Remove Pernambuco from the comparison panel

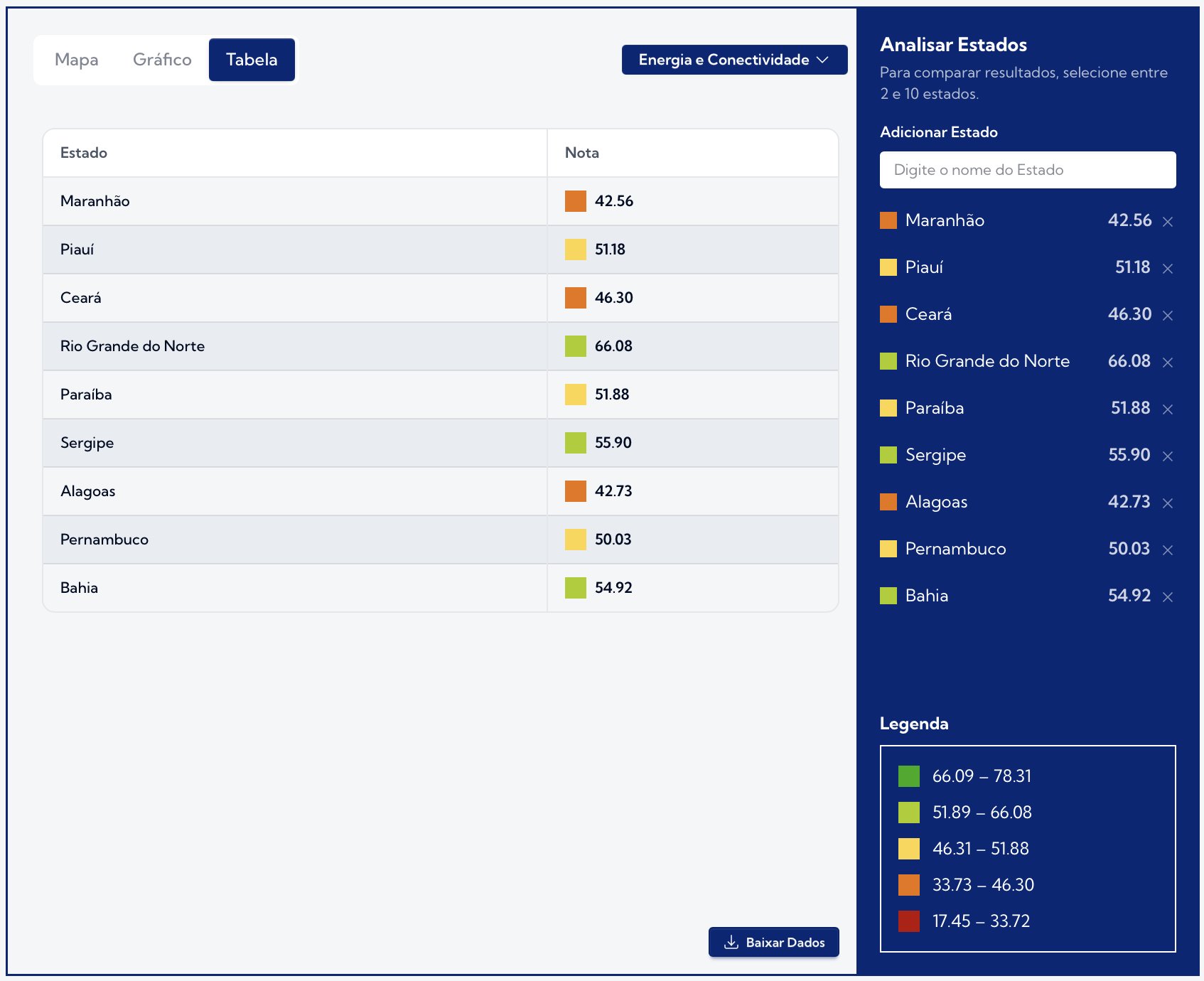coord(1168,550)
